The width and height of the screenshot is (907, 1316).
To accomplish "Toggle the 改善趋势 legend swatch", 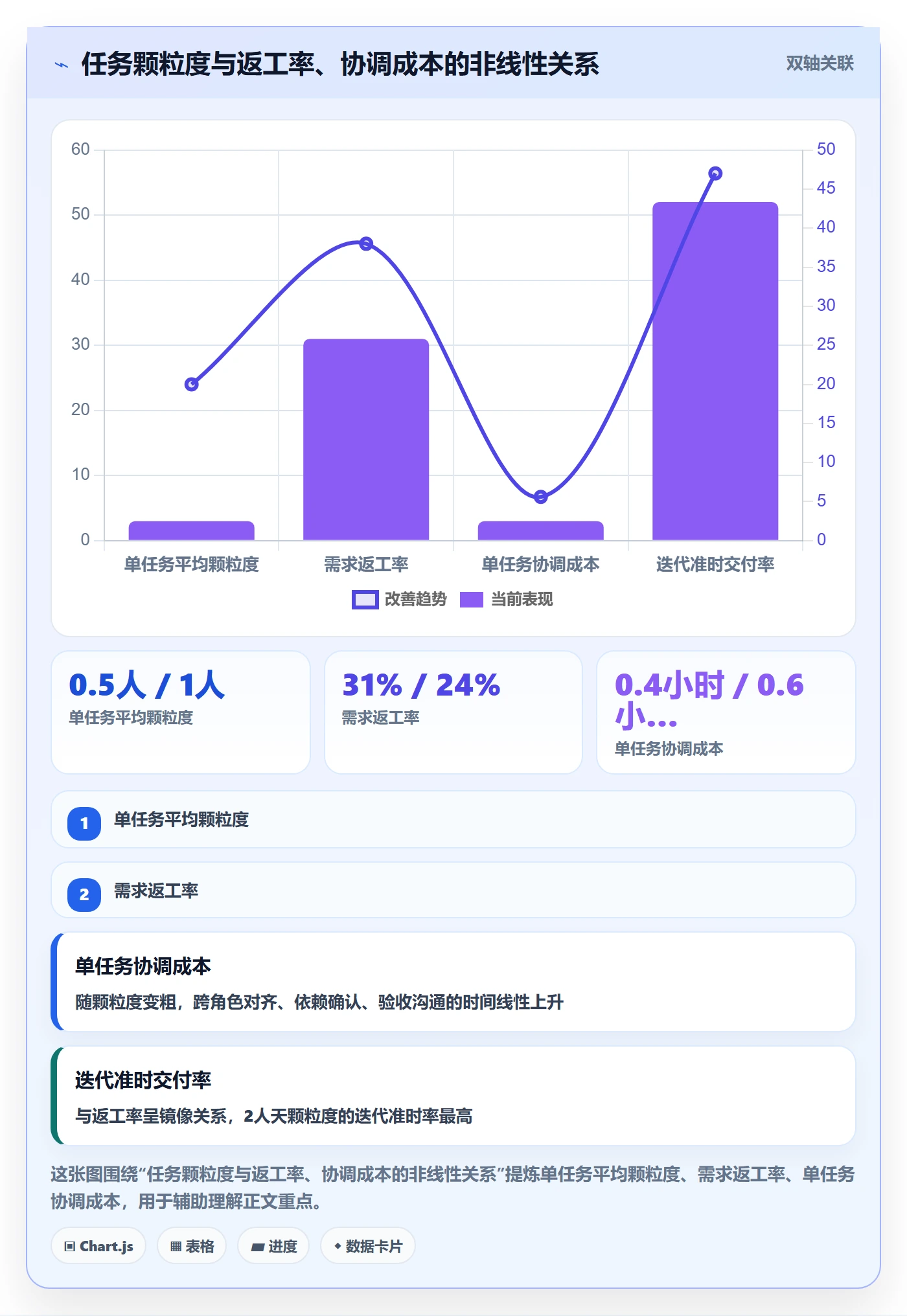I will click(x=365, y=600).
